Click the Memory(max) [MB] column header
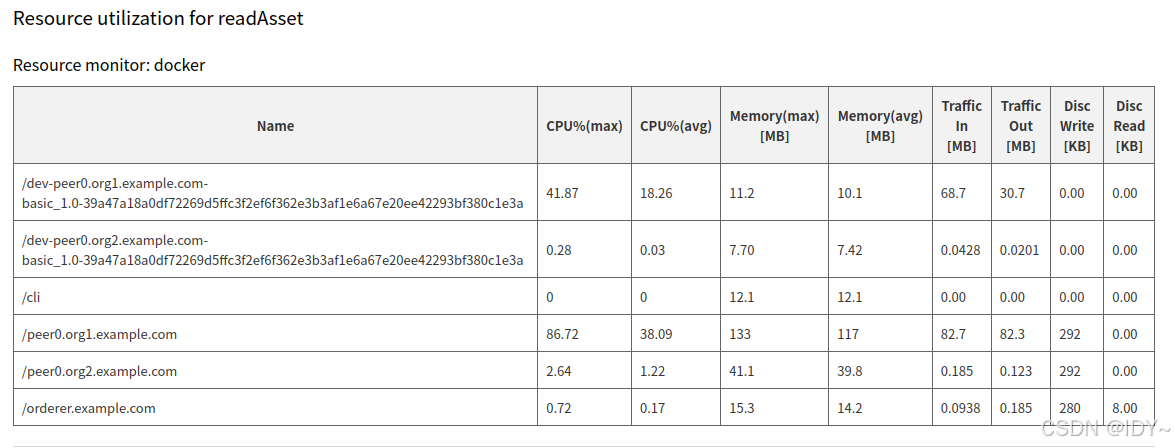This screenshot has width=1175, height=448. [x=775, y=126]
